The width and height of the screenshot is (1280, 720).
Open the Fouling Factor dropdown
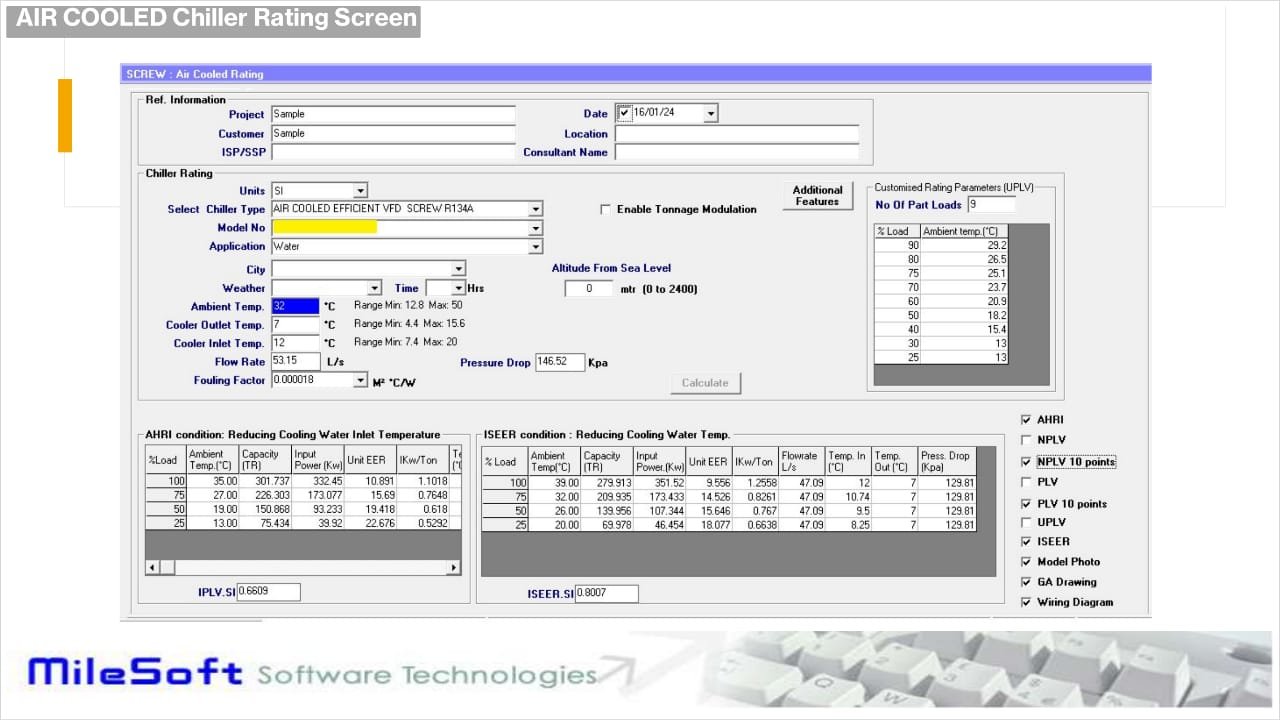pyautogui.click(x=361, y=380)
